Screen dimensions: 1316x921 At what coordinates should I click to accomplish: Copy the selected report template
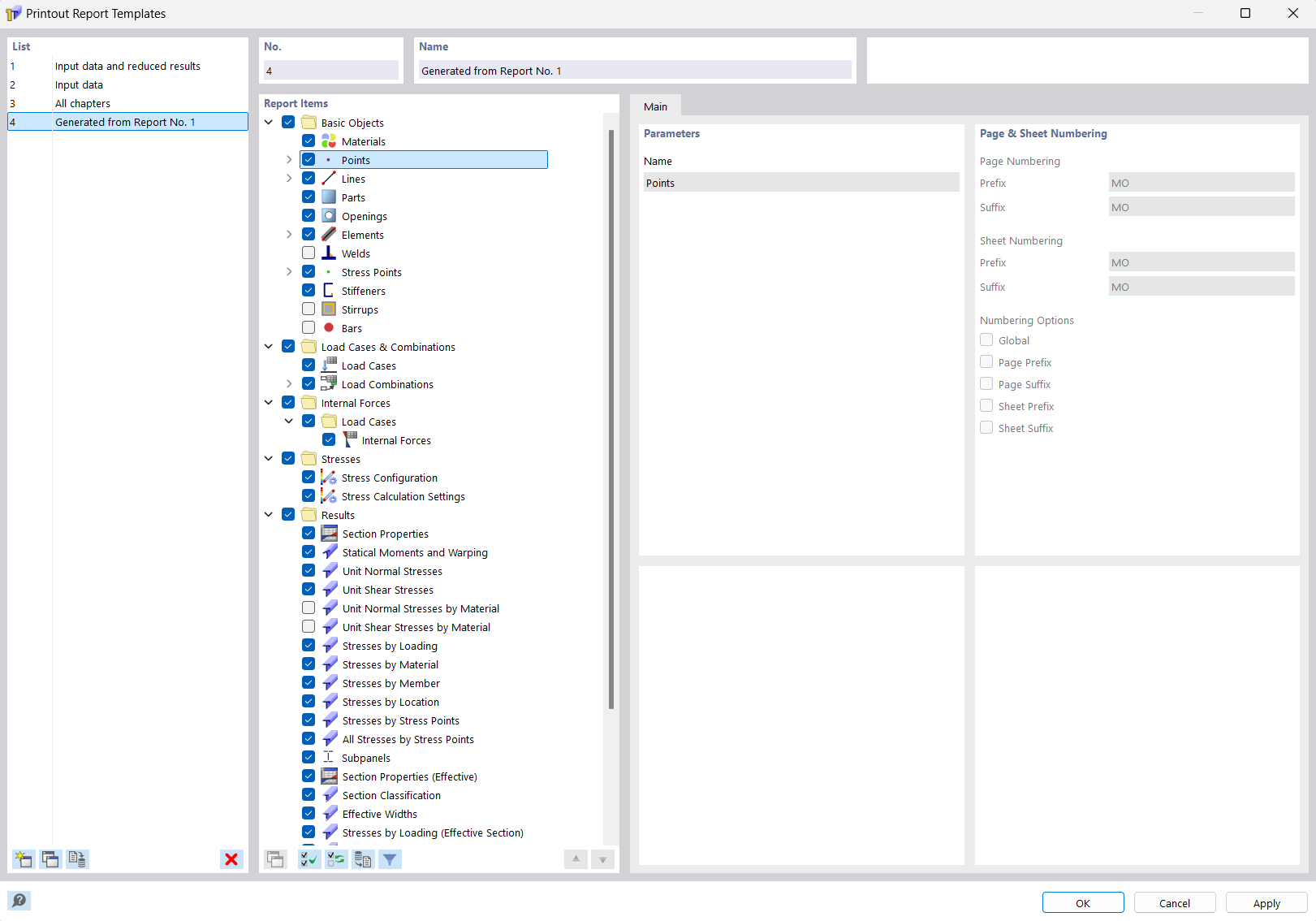click(50, 859)
